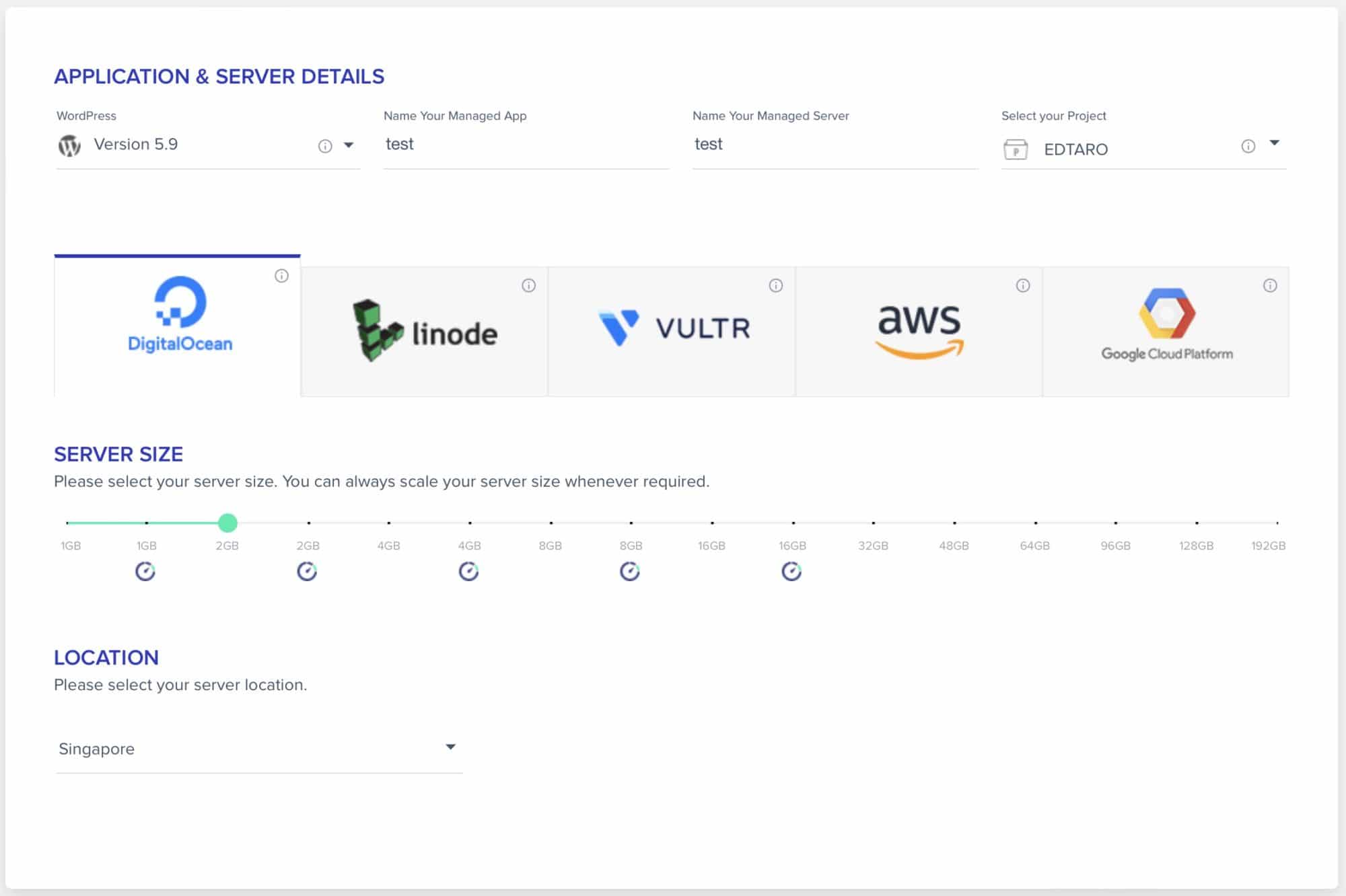The width and height of the screenshot is (1346, 896).
Task: Click premium gauge icon under second 16GB
Action: pos(791,572)
